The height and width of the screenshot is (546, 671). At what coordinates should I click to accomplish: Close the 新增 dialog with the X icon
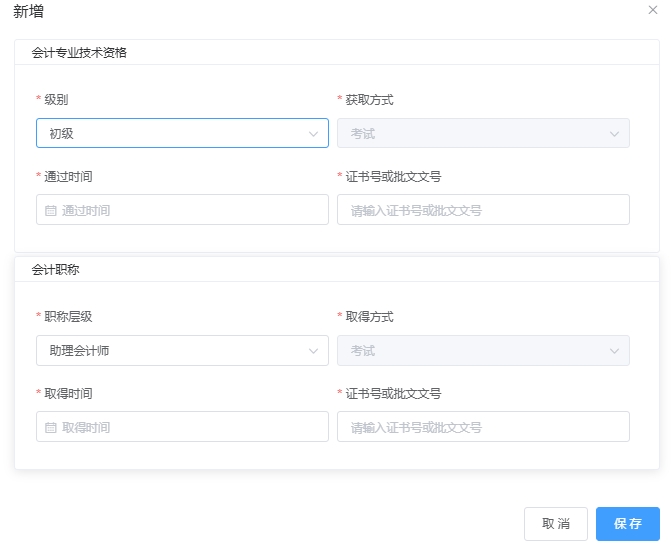[653, 10]
